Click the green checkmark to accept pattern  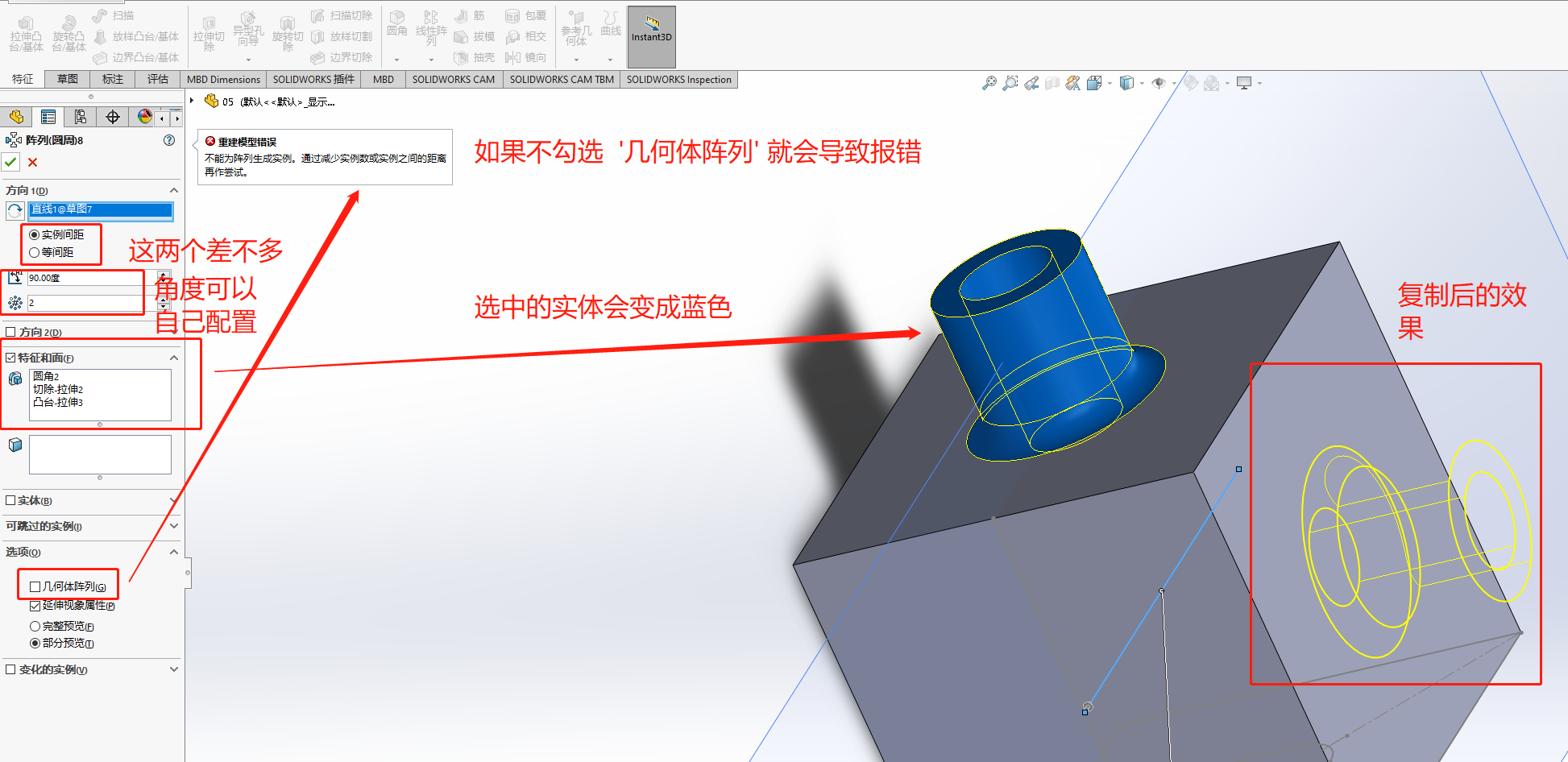[x=10, y=162]
